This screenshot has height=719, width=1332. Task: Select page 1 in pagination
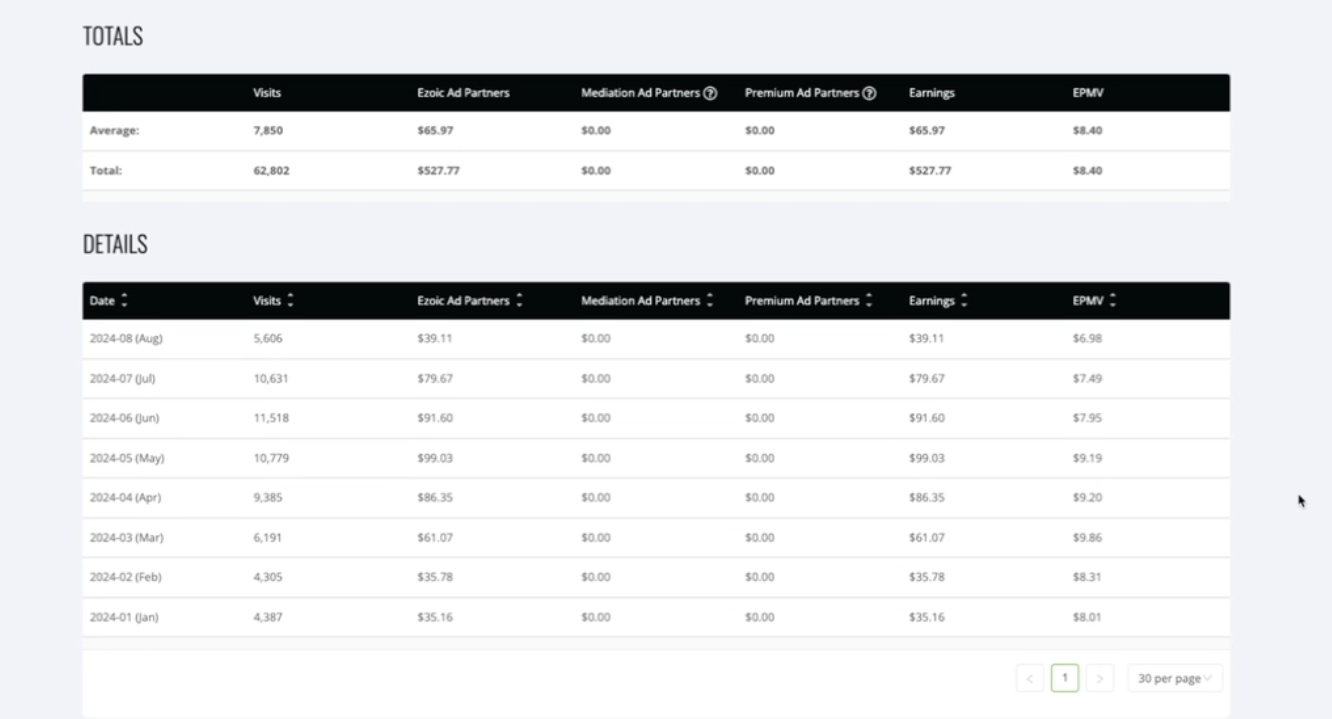point(1065,678)
